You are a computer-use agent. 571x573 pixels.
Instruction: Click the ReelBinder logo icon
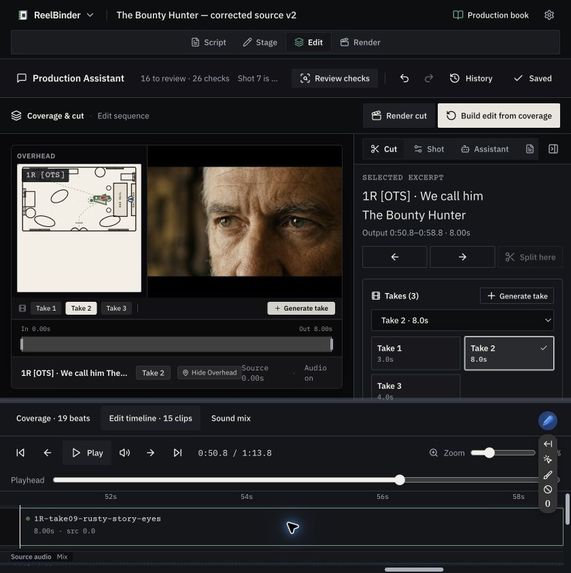23,15
